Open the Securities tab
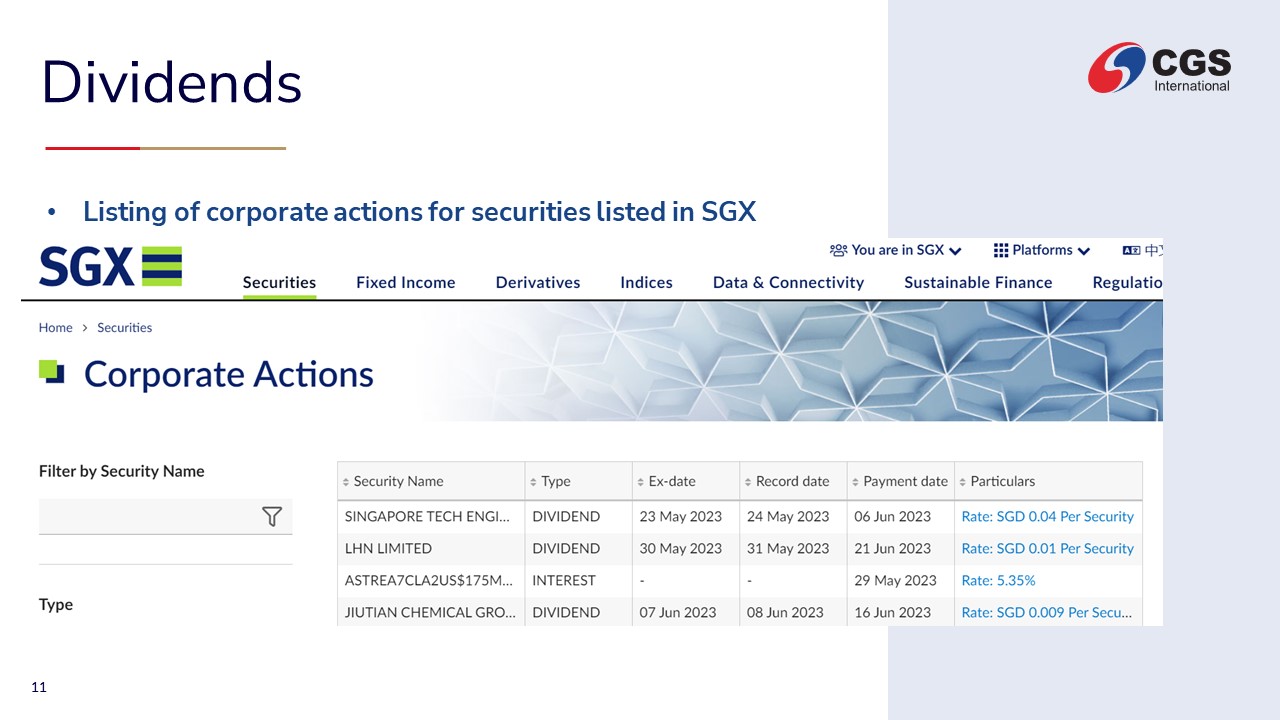The height and width of the screenshot is (720, 1280). (x=279, y=282)
